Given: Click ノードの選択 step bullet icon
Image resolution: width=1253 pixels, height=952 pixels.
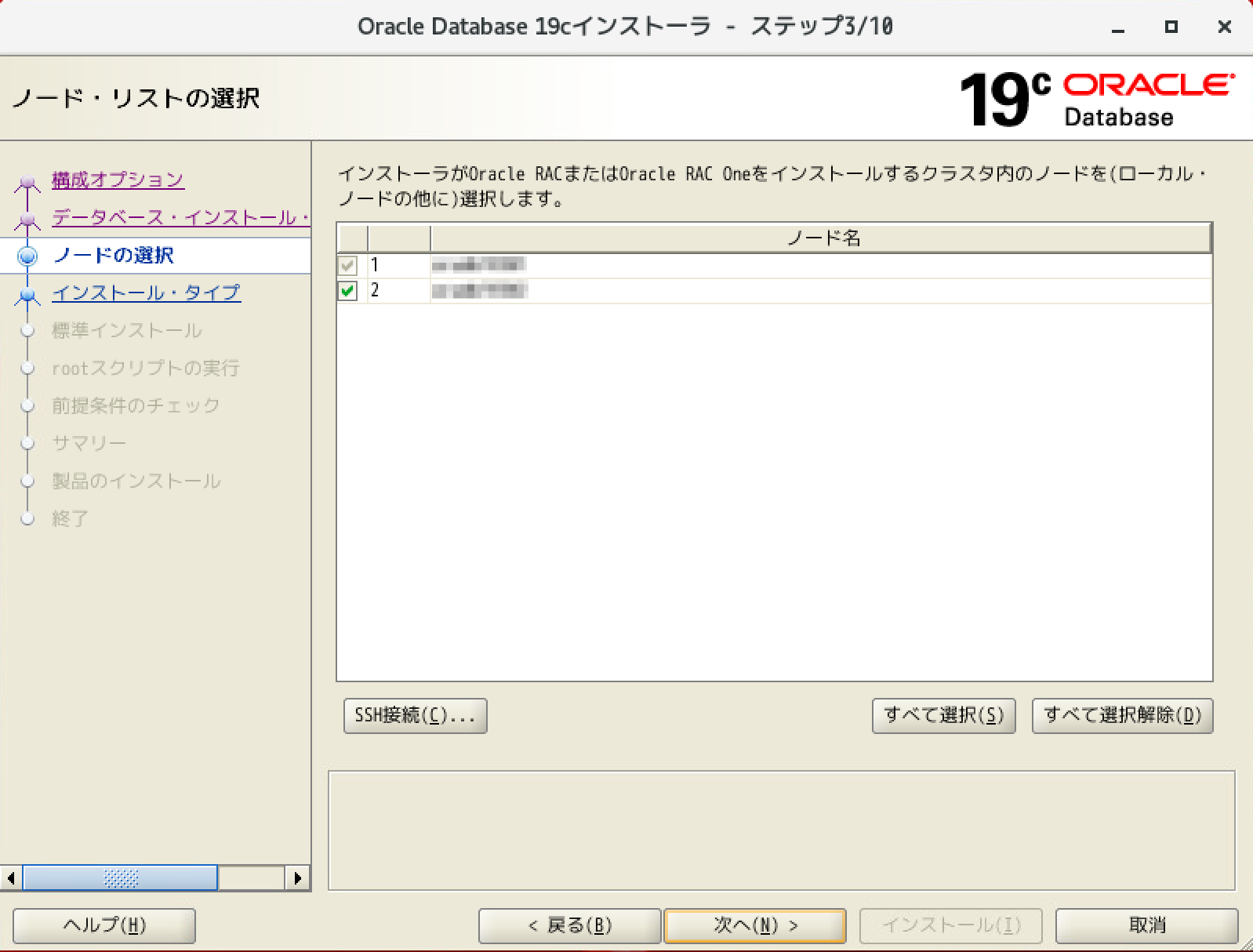Looking at the screenshot, I should (x=28, y=256).
